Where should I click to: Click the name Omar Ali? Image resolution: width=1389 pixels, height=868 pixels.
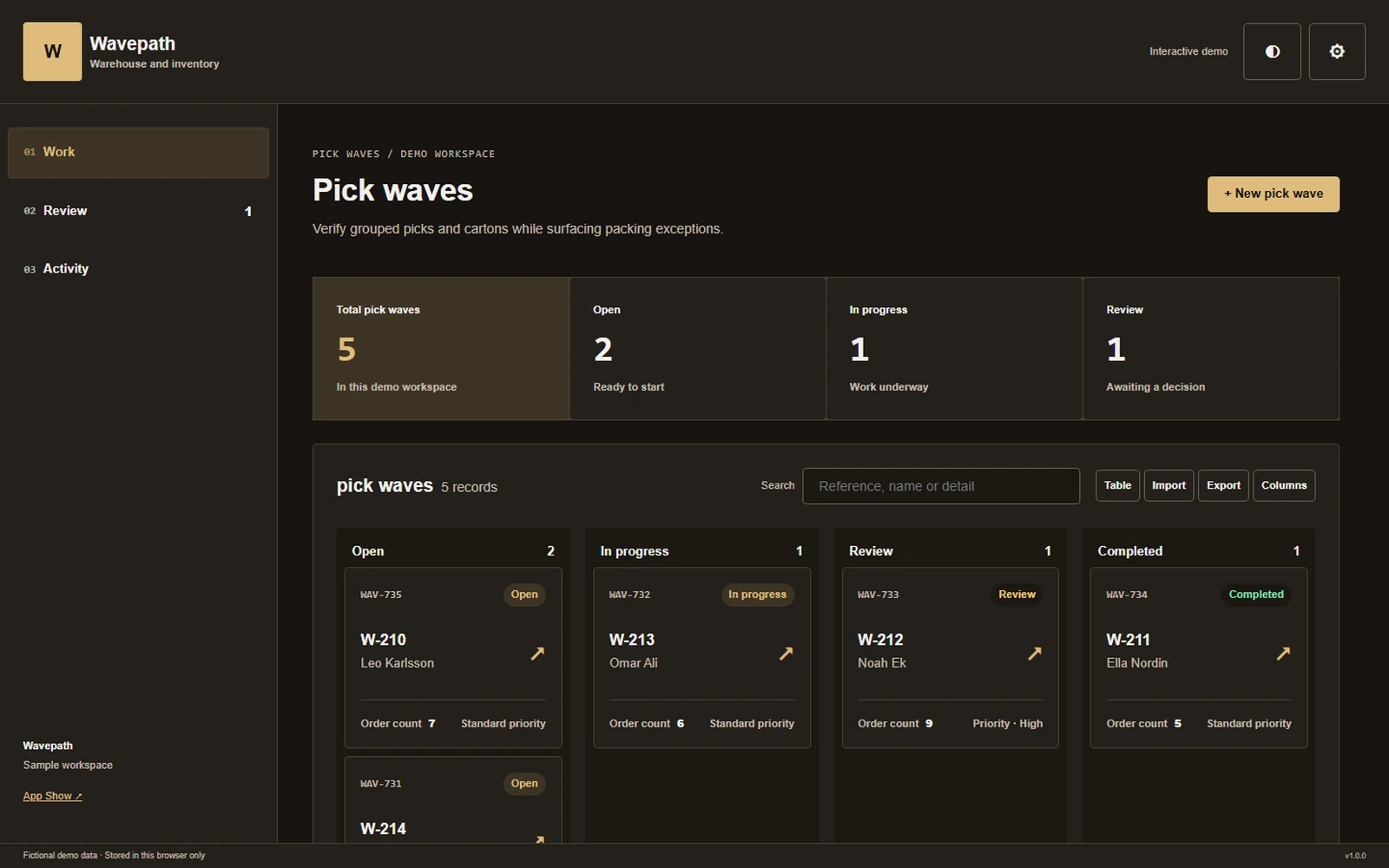click(633, 663)
